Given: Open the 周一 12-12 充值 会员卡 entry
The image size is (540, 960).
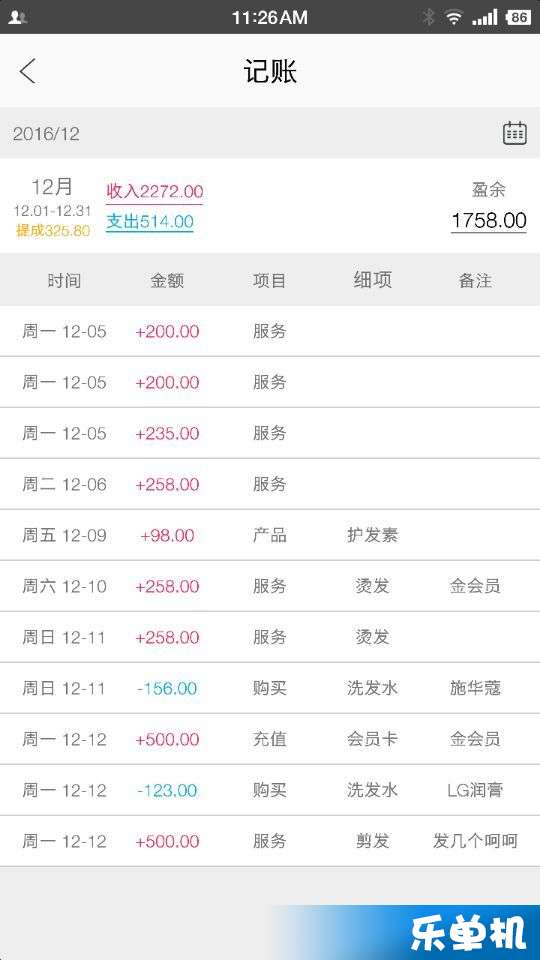Looking at the screenshot, I should coord(270,739).
